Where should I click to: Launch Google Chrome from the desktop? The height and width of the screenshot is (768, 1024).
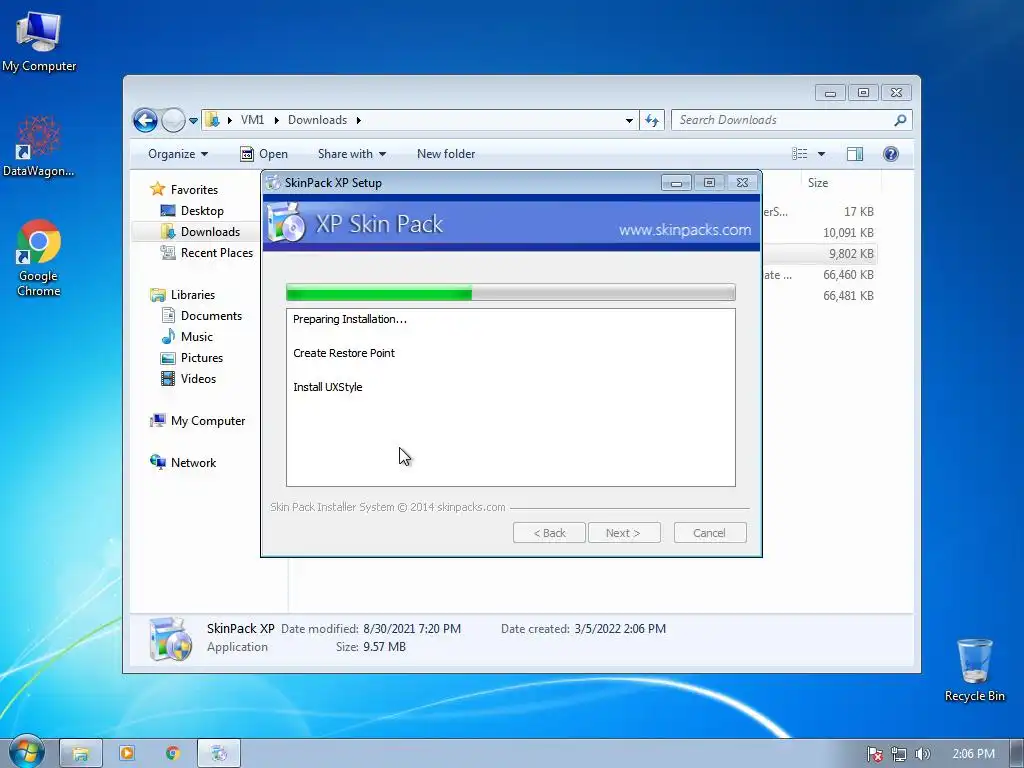click(39, 259)
